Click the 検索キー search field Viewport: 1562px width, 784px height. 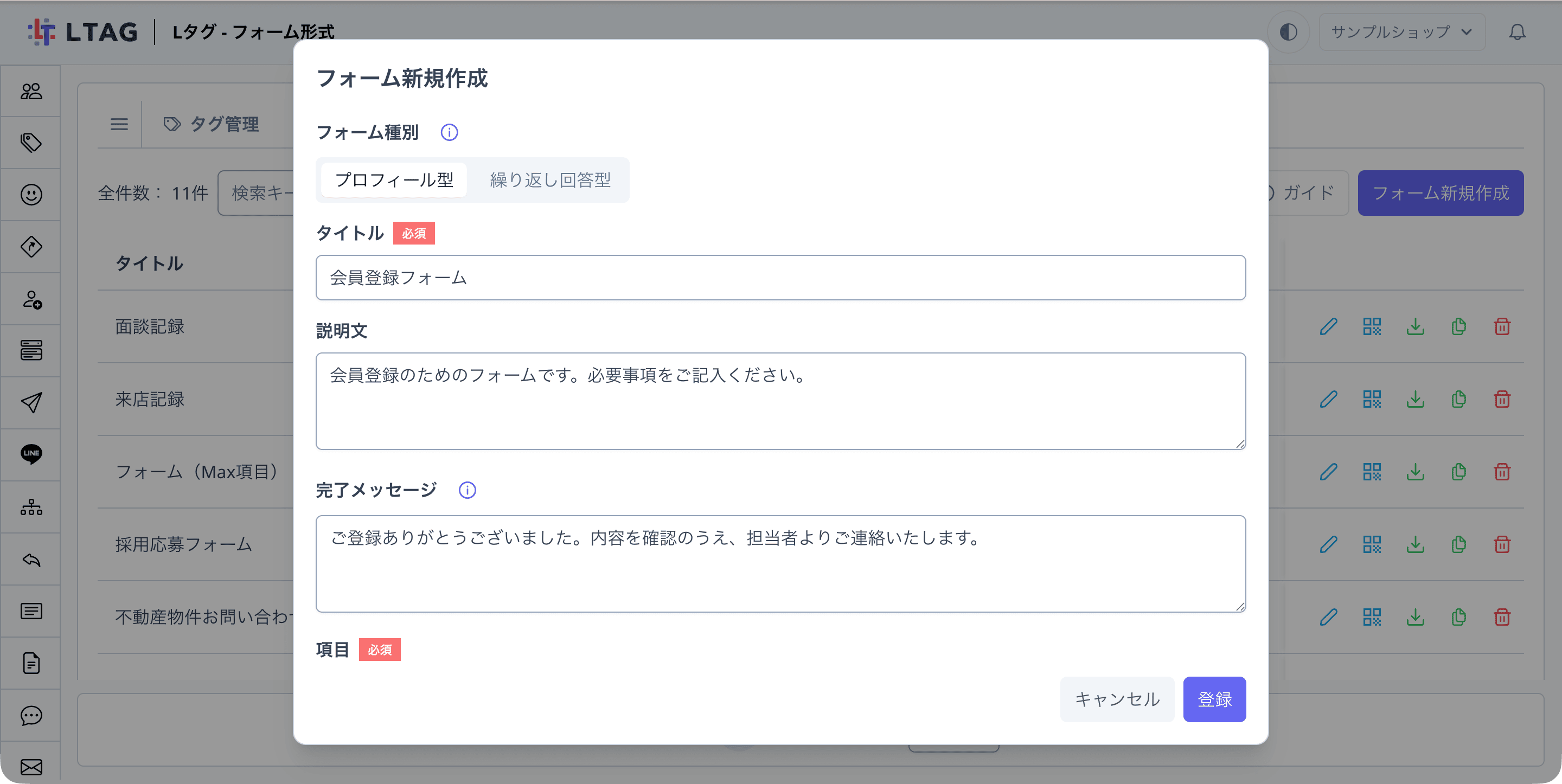pyautogui.click(x=255, y=193)
